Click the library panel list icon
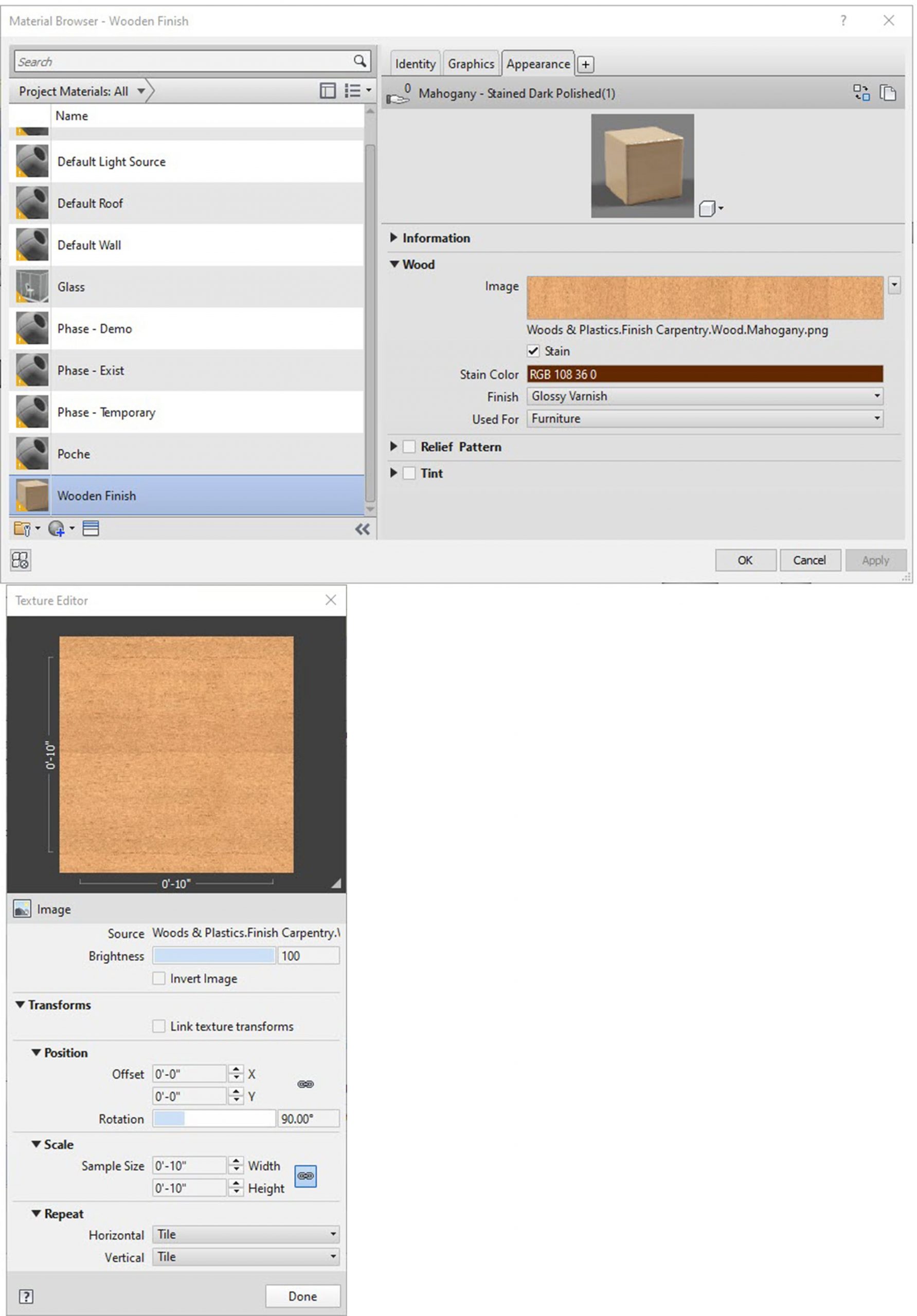Viewport: 917px width, 1316px height. coord(92,529)
